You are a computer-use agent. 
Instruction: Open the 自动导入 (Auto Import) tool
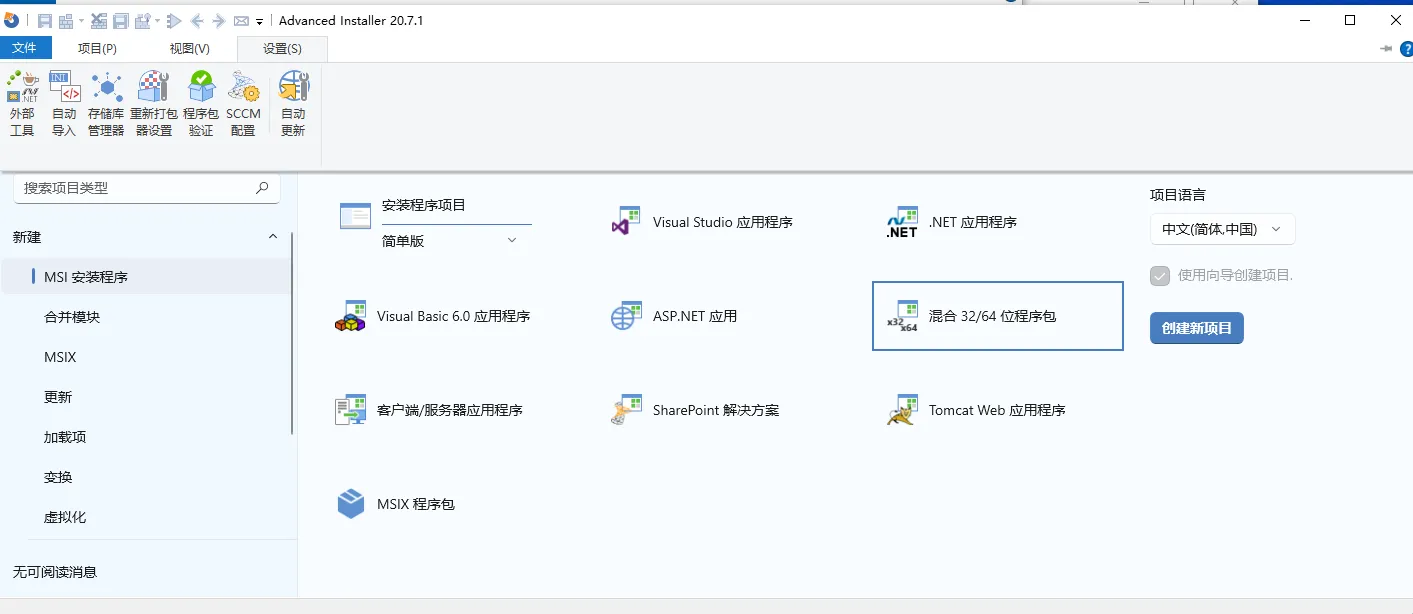click(x=64, y=100)
